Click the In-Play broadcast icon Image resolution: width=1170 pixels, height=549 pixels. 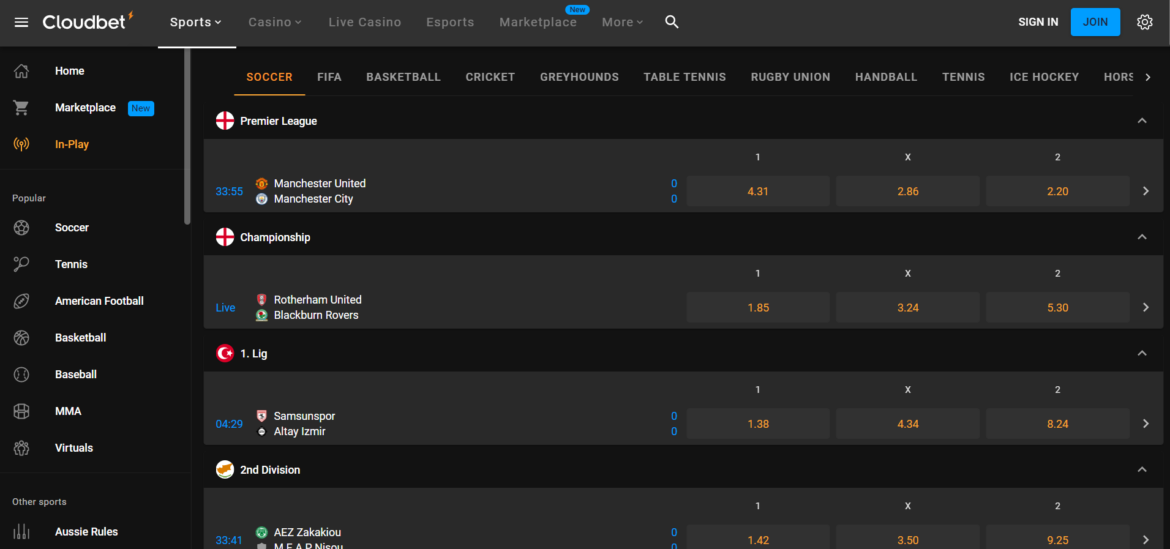22,144
